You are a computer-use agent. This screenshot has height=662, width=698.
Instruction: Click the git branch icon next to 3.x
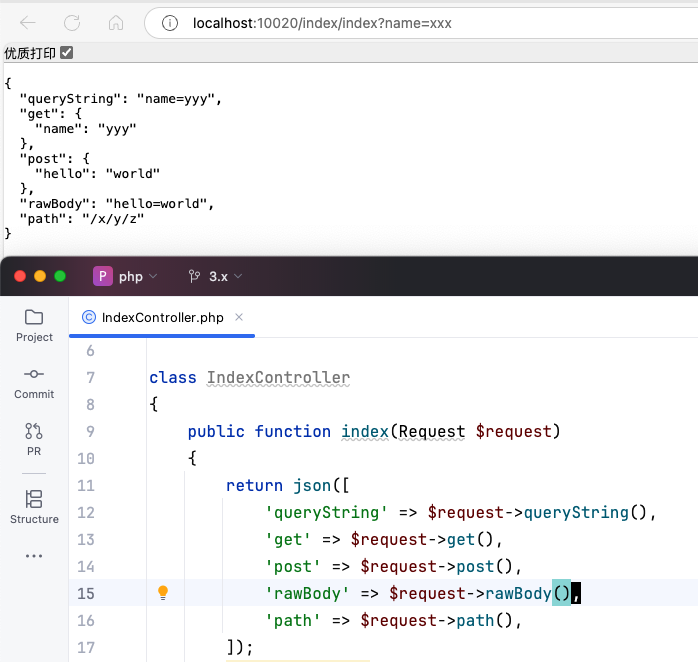pos(194,276)
